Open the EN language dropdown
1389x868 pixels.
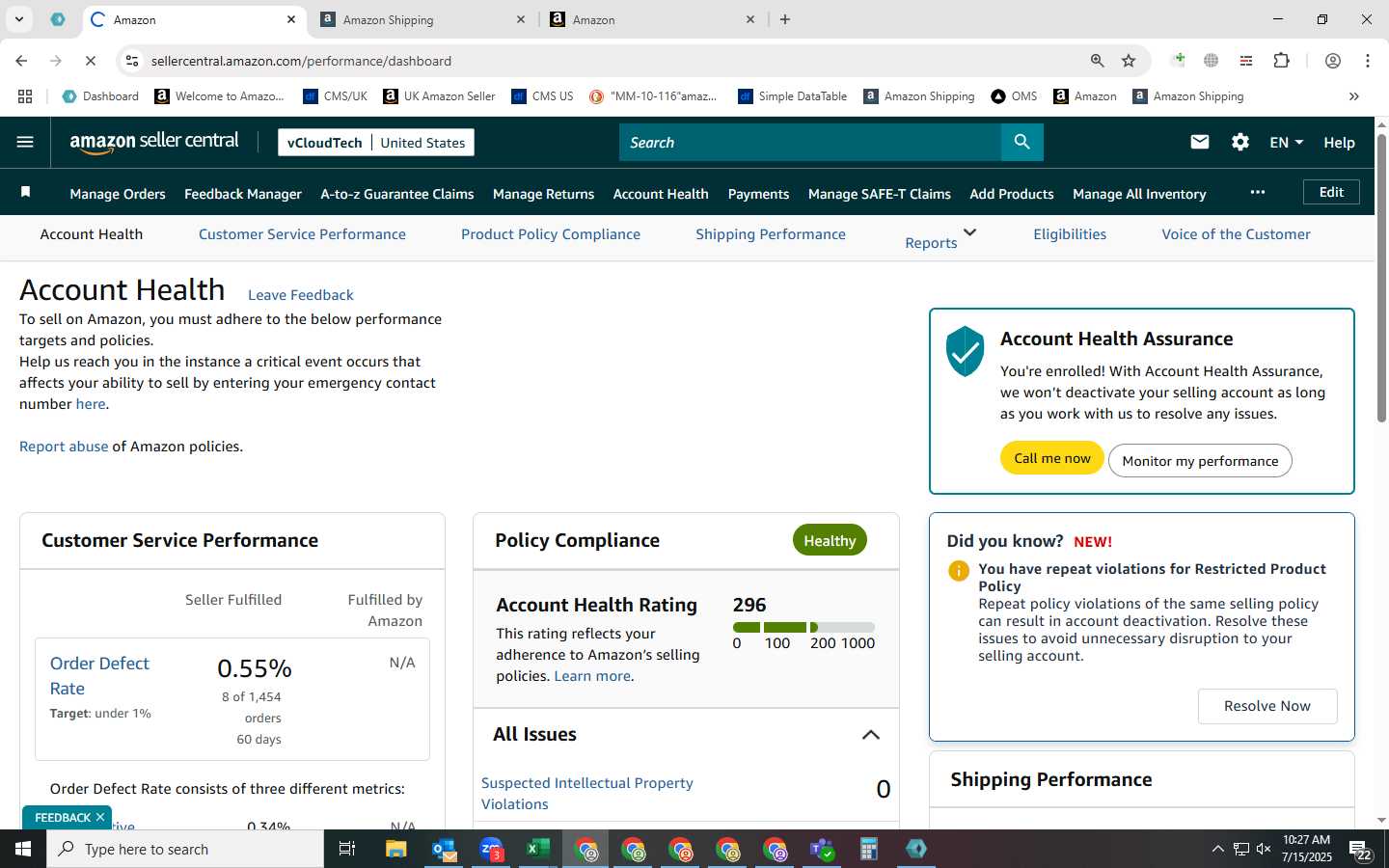click(1287, 142)
